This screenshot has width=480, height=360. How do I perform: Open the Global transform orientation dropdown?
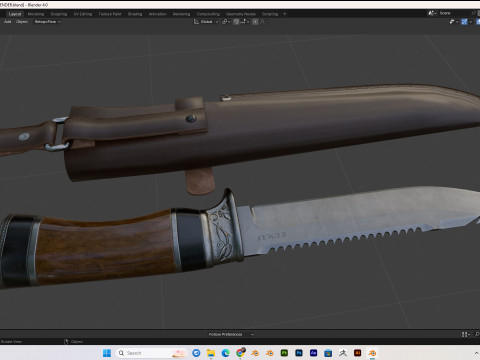[206, 22]
